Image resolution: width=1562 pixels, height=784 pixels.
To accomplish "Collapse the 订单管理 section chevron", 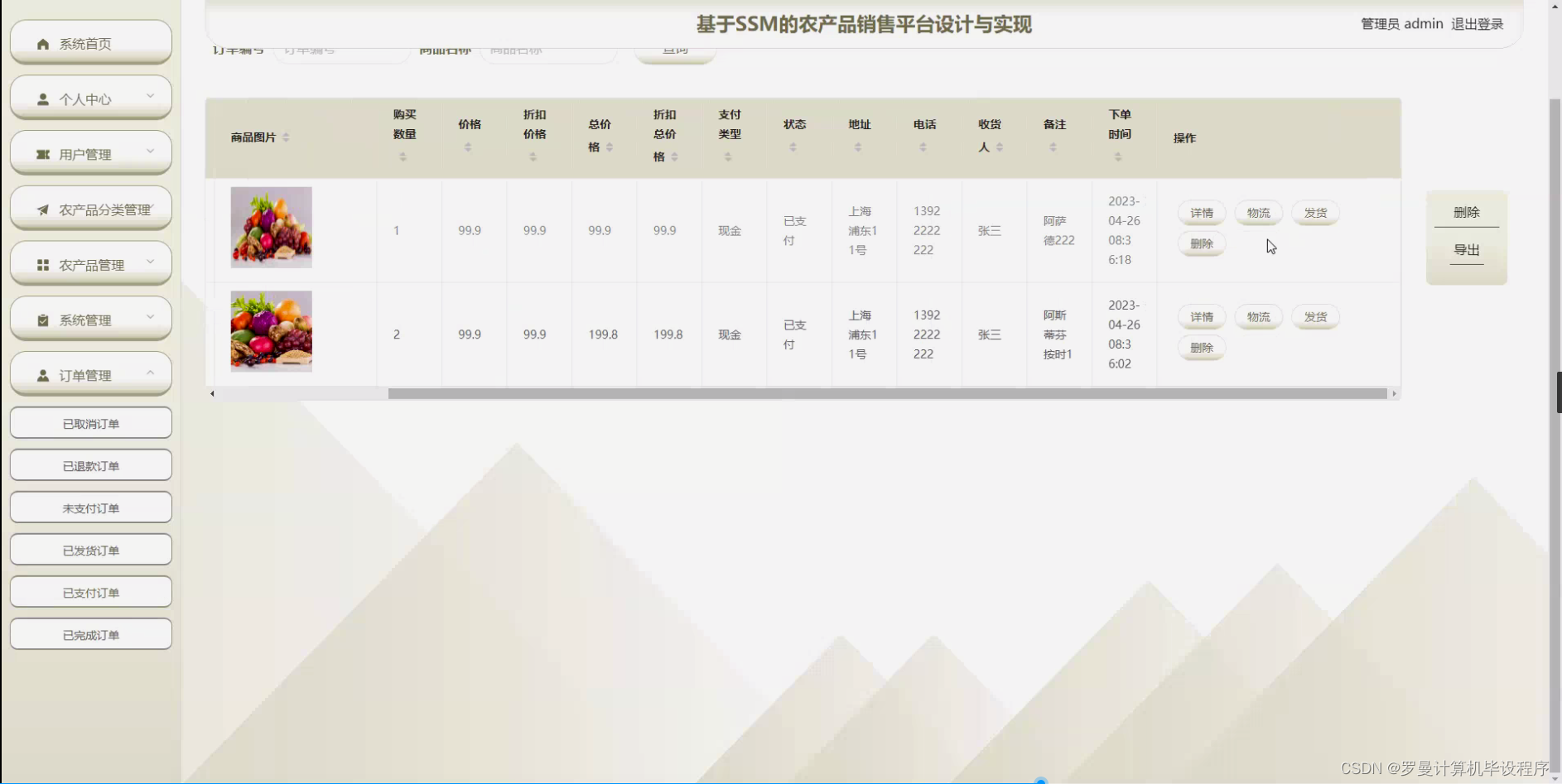I will click(x=149, y=374).
